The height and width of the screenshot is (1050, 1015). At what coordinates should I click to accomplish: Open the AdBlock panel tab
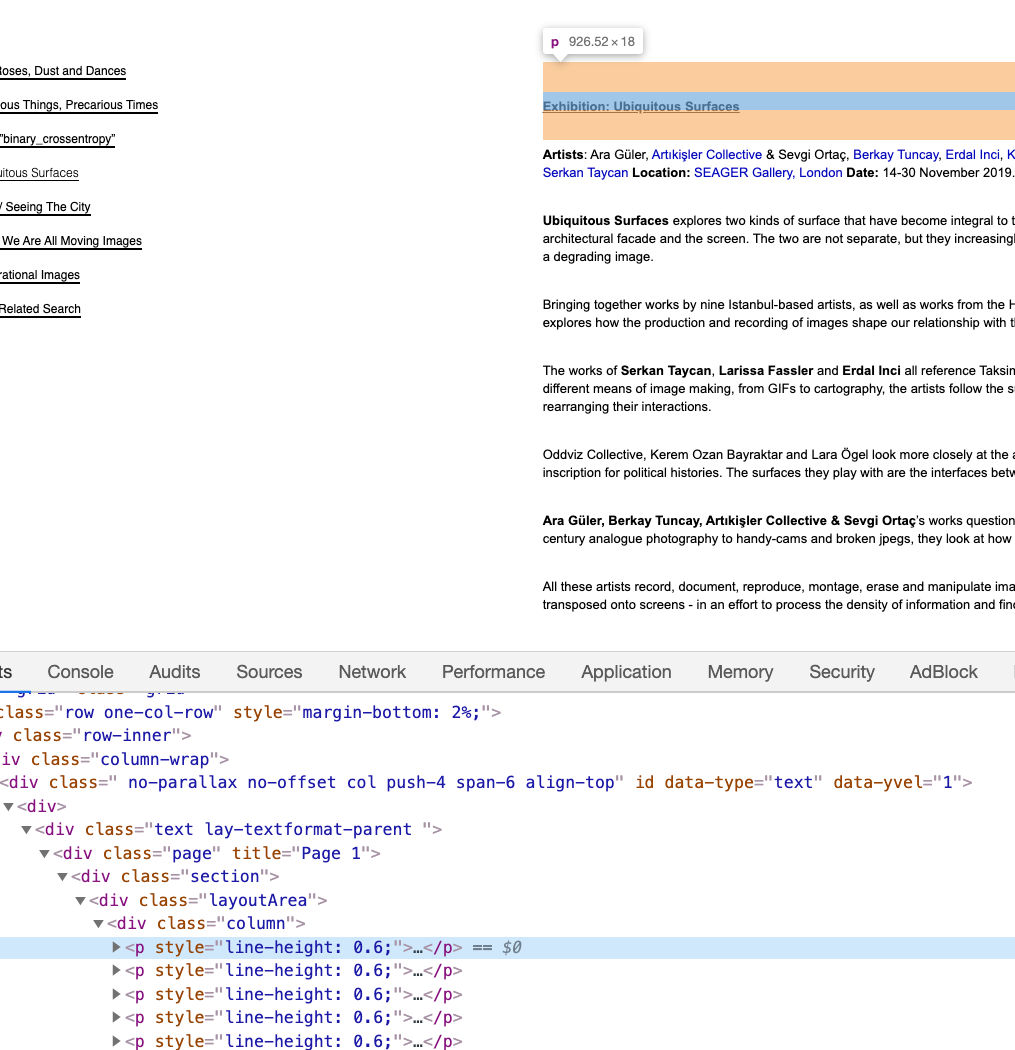click(943, 672)
